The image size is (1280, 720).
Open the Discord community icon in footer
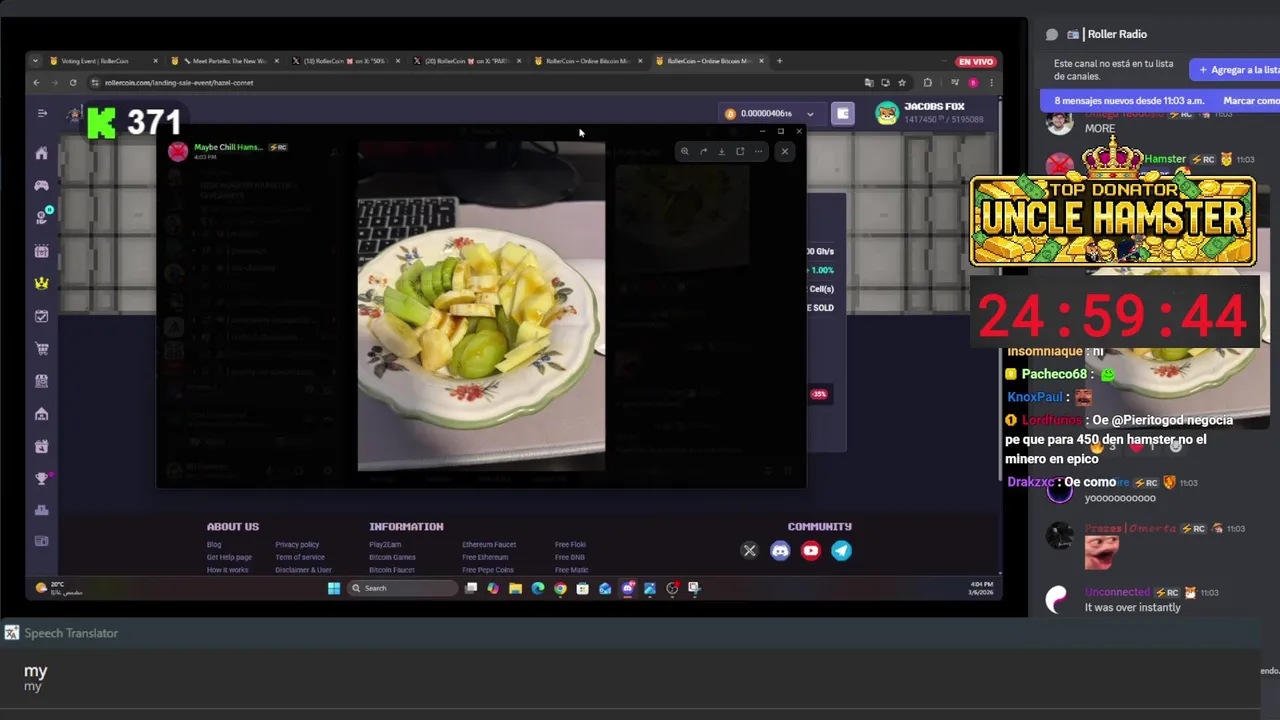[780, 550]
